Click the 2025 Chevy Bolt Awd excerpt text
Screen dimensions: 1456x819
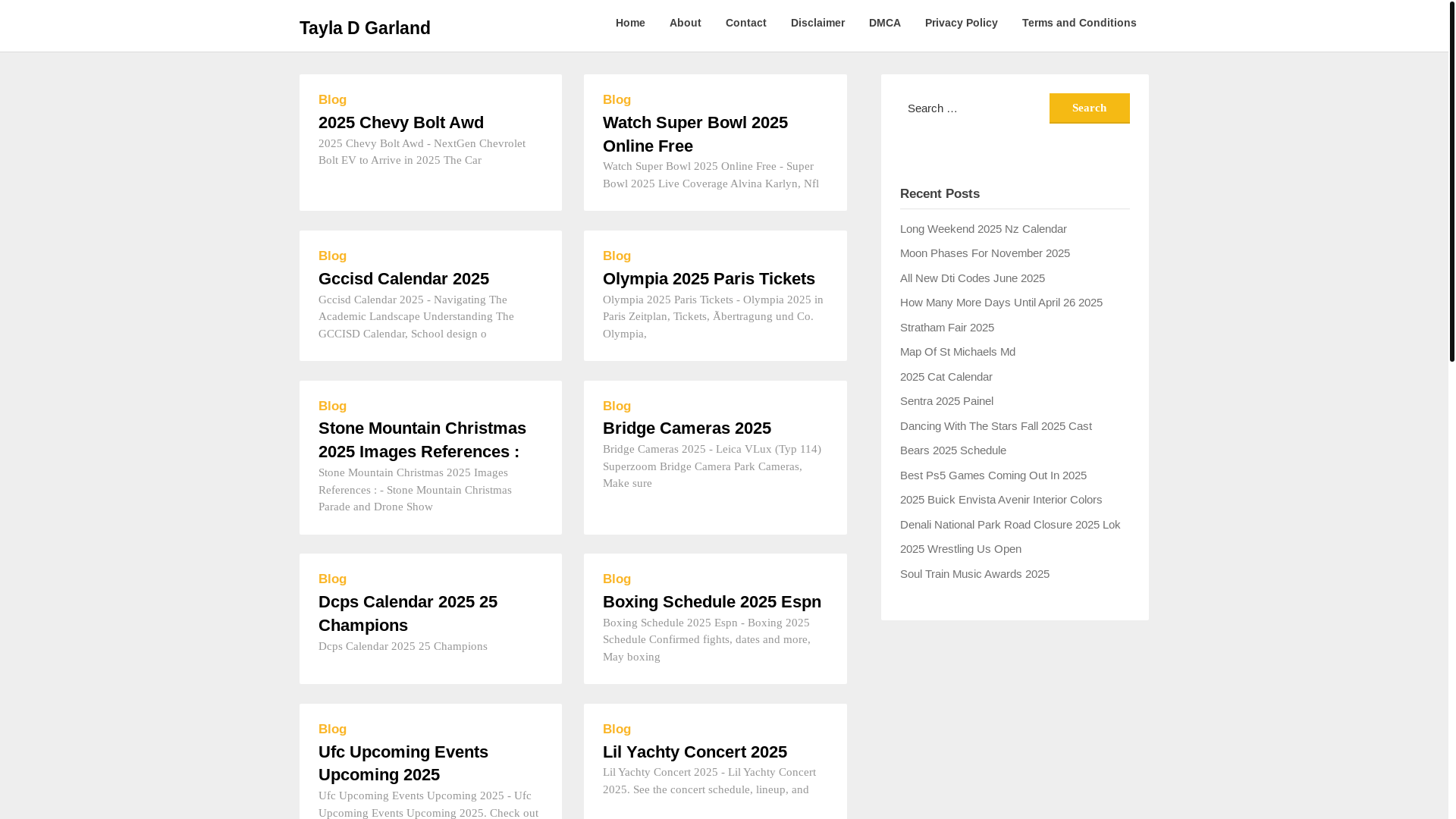pyautogui.click(x=422, y=152)
